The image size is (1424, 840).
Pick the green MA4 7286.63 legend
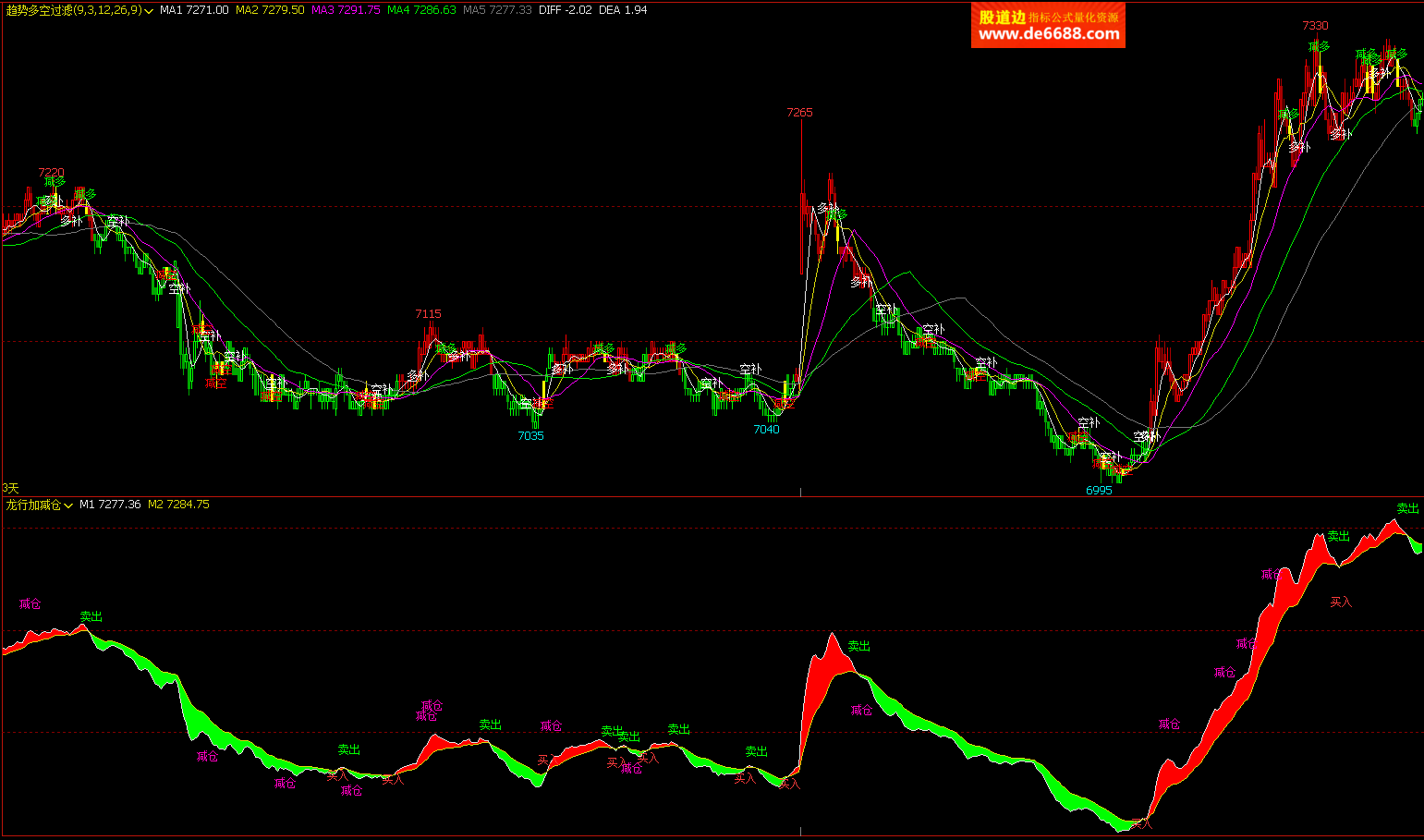coord(421,10)
